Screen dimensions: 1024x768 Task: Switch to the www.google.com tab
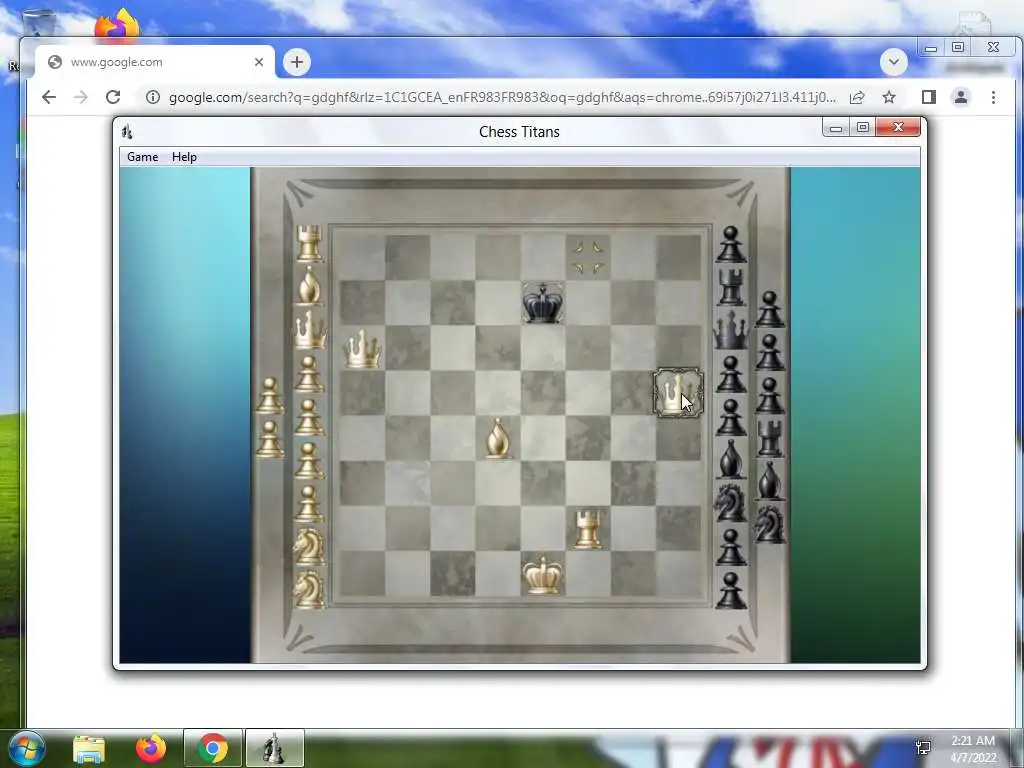click(x=155, y=62)
